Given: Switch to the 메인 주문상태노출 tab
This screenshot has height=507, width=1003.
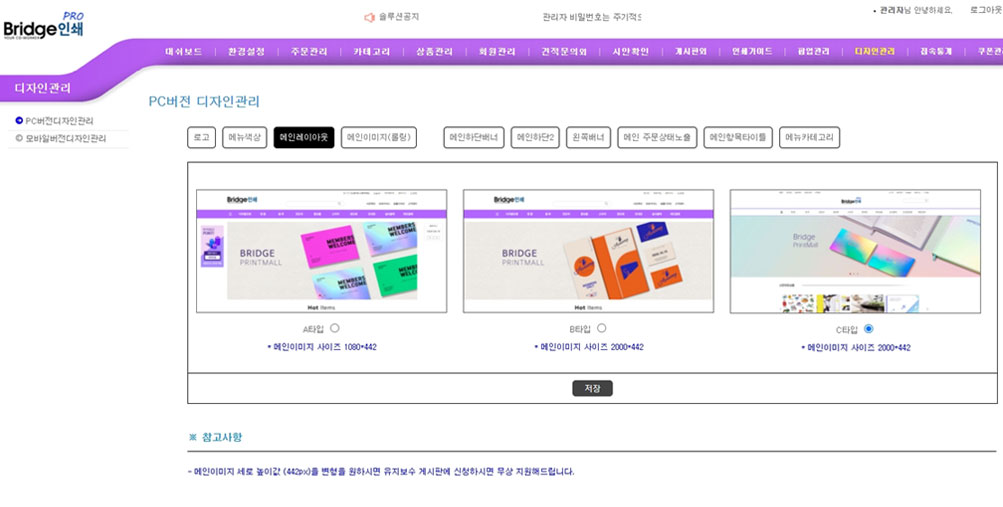Looking at the screenshot, I should pyautogui.click(x=657, y=137).
